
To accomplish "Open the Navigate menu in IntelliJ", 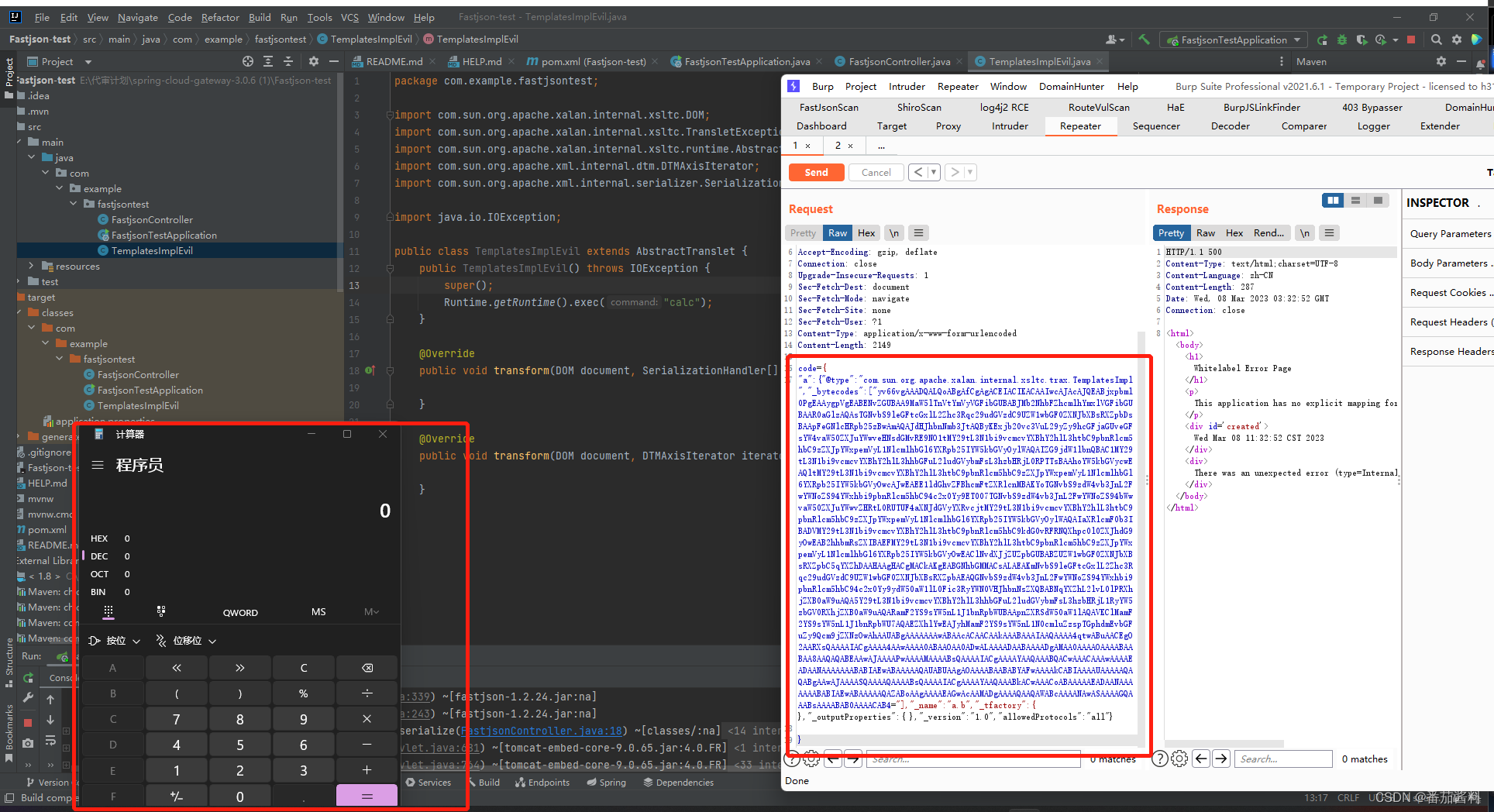I will tap(137, 17).
